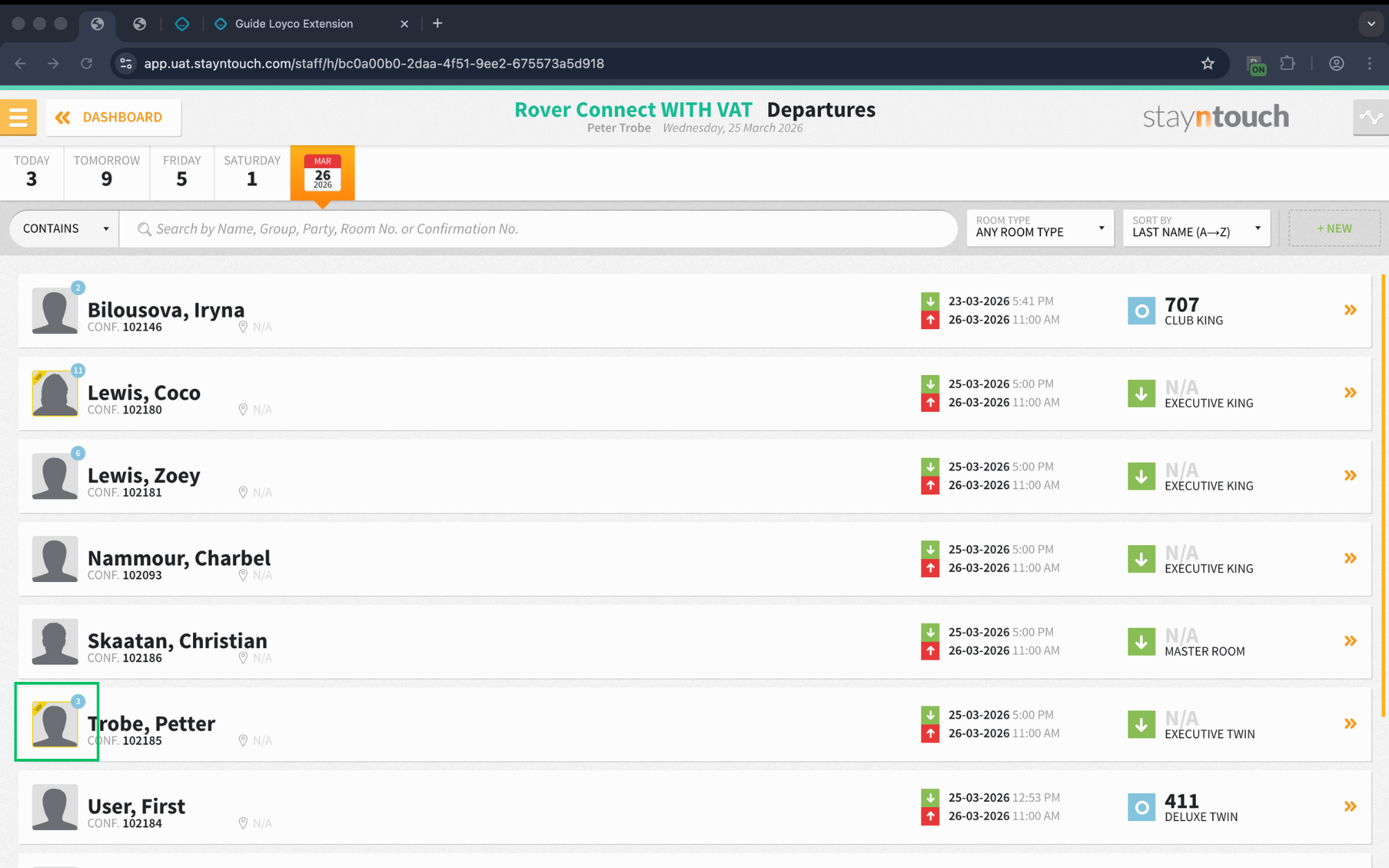This screenshot has width=1389, height=868.
Task: Click the search magnifier icon in search bar
Action: coord(144,229)
